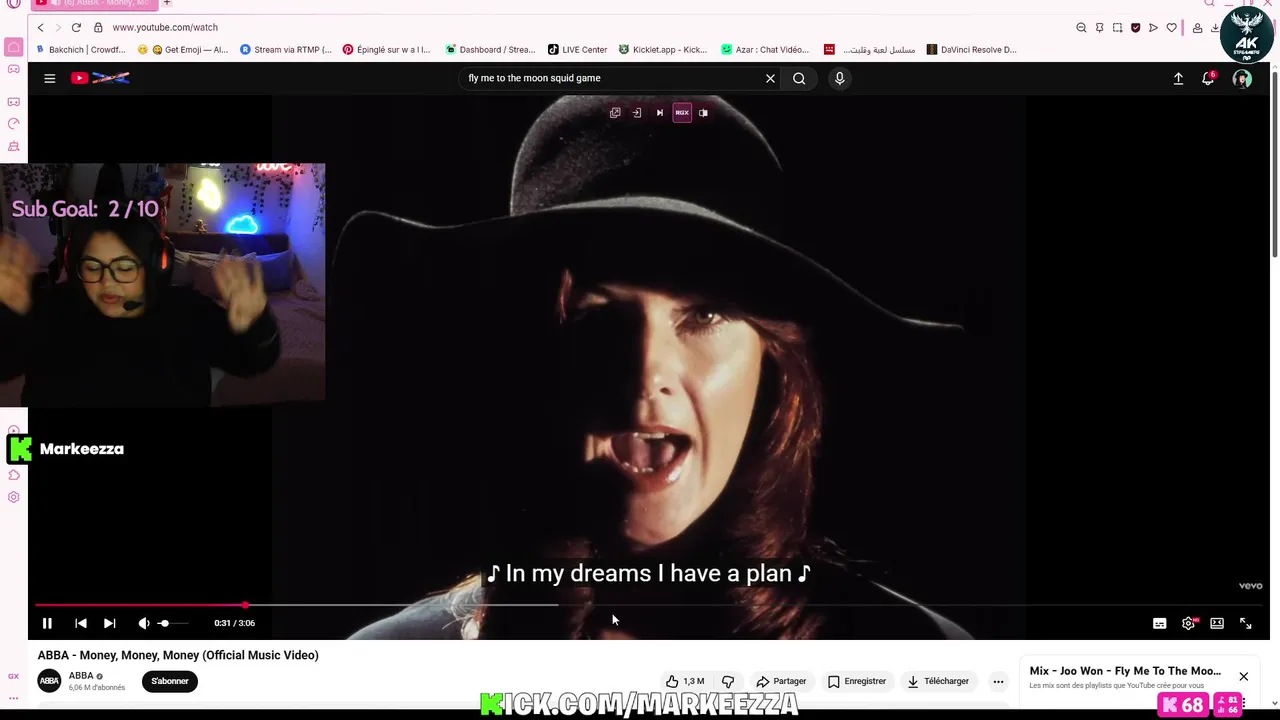The image size is (1280, 720).
Task: Open a new browser tab with plus
Action: click(x=167, y=4)
